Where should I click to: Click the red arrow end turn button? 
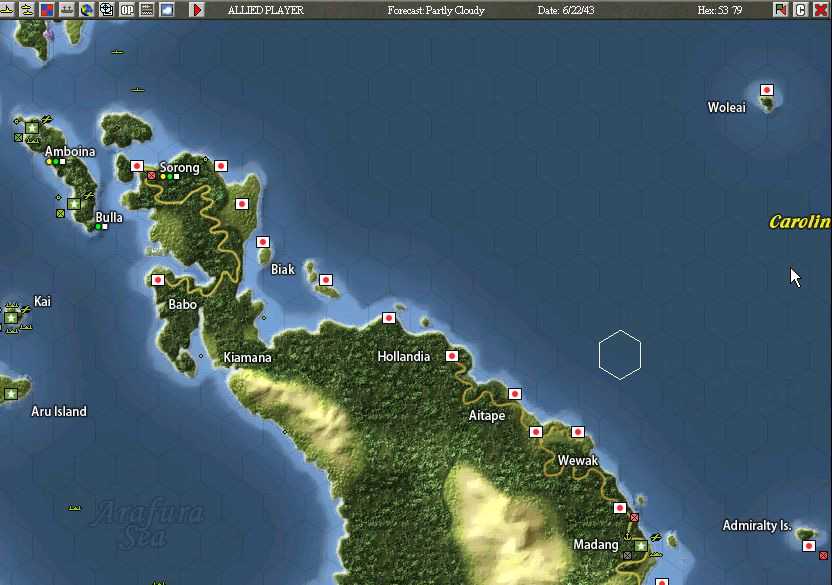point(197,10)
